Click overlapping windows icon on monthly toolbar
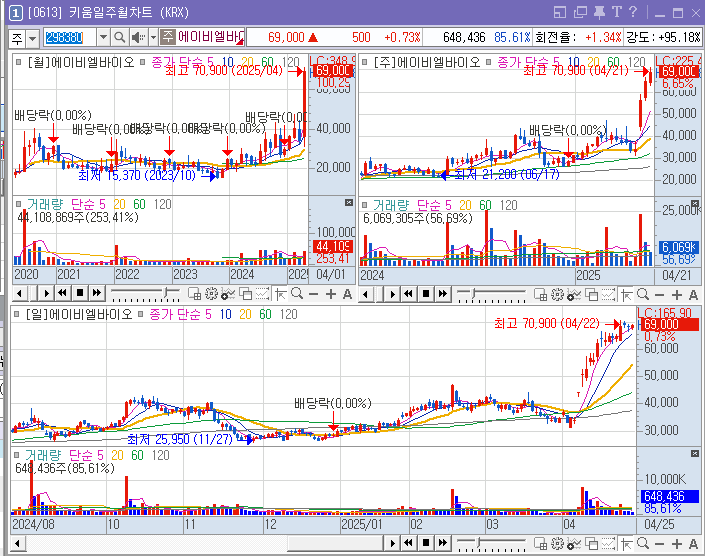Screen dimensions: 705x556 pos(245,294)
